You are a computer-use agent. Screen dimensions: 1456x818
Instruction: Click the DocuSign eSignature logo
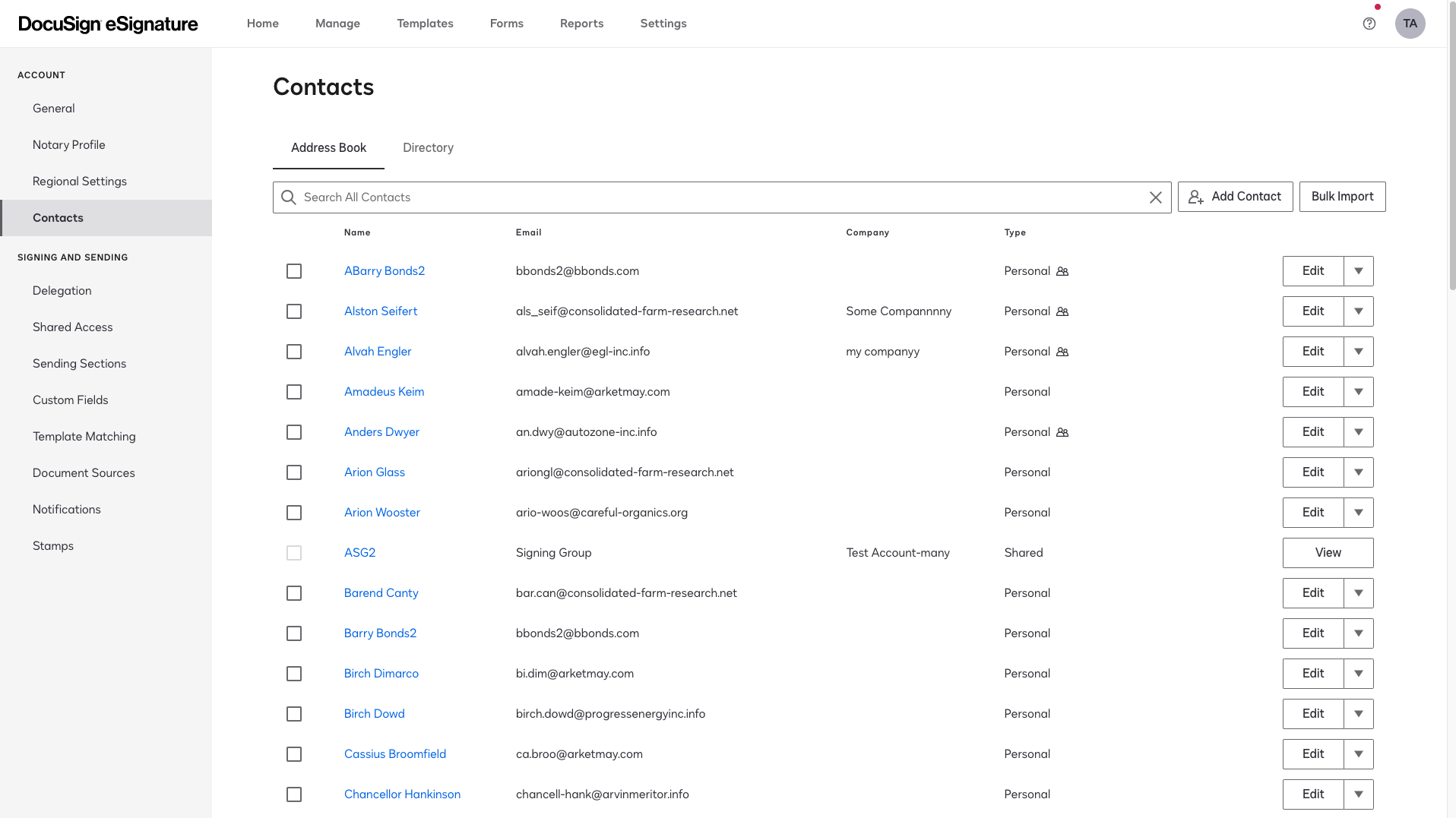point(108,24)
